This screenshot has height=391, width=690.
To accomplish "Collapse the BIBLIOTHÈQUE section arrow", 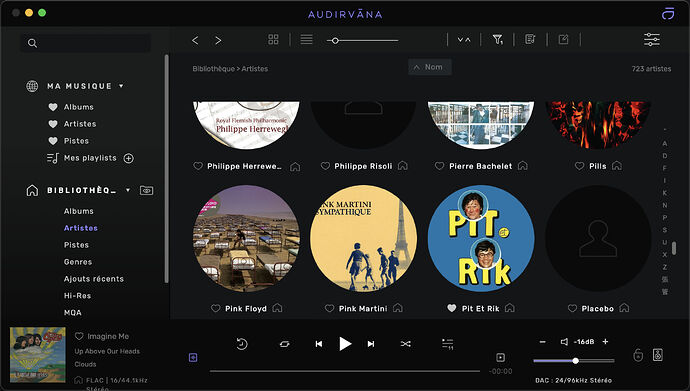I will [x=128, y=190].
